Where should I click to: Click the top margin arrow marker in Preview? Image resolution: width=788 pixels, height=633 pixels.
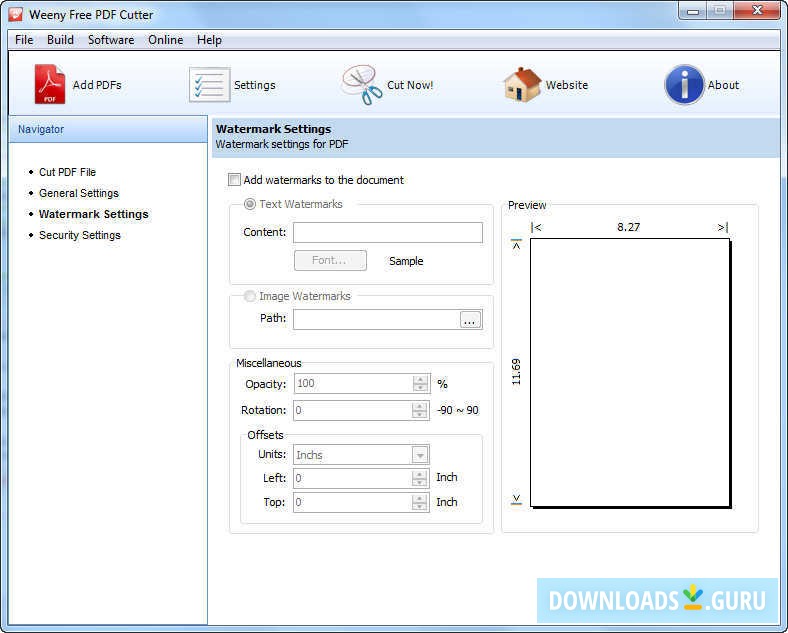coord(517,244)
